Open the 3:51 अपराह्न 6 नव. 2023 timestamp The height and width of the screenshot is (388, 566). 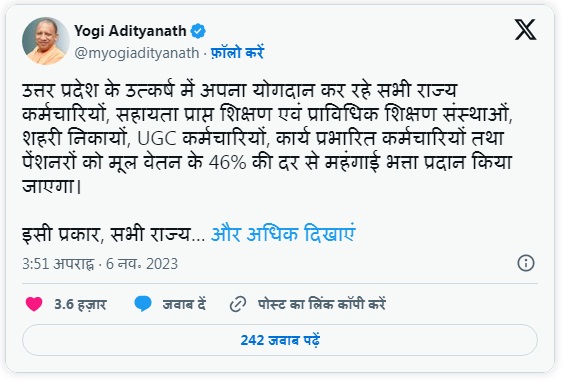pyautogui.click(x=100, y=264)
